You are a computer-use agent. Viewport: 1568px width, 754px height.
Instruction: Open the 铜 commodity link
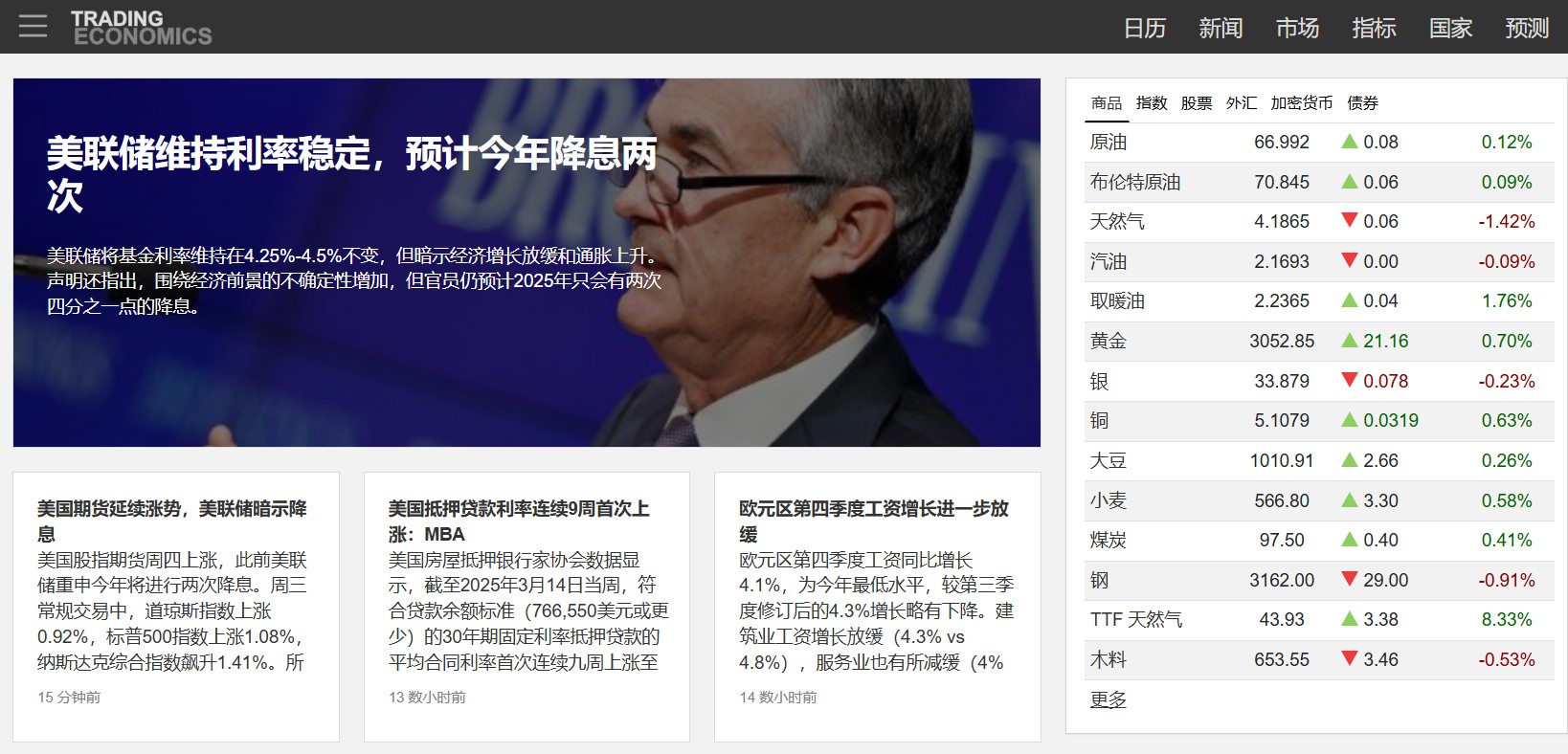click(1099, 420)
